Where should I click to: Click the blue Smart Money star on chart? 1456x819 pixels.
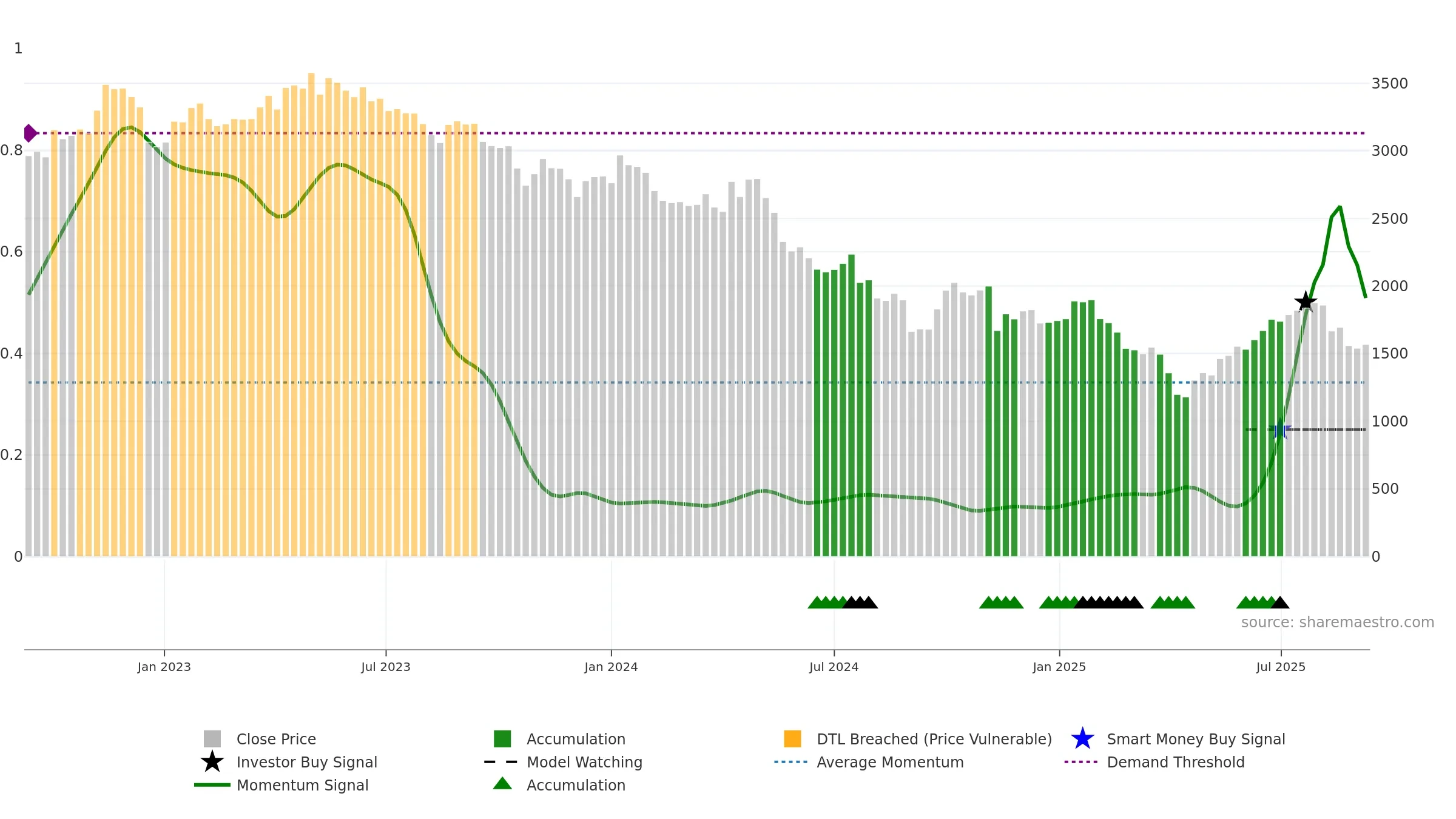pos(1280,430)
